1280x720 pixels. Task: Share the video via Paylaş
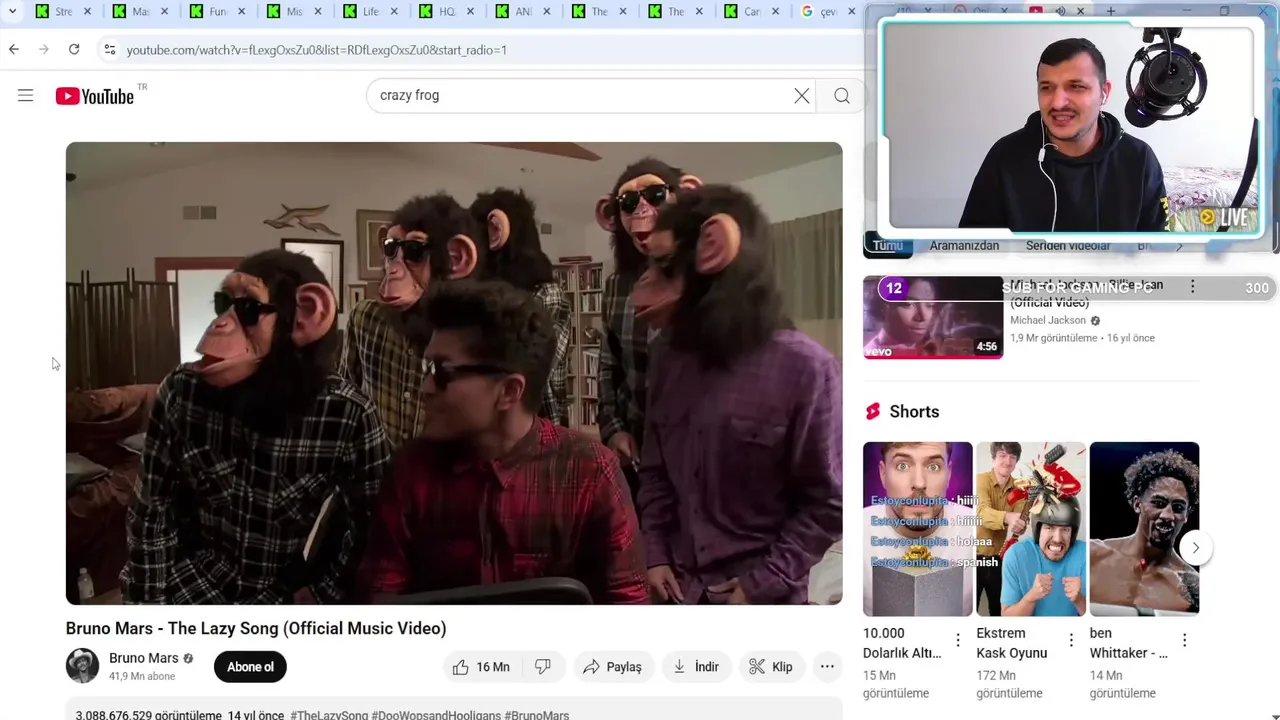click(612, 667)
